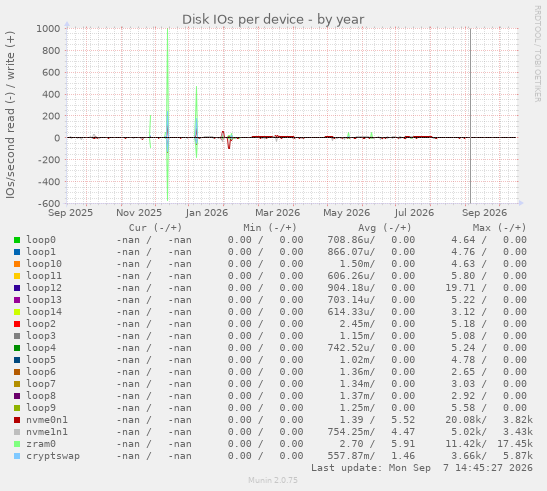Select the loop1 legend label
The image size is (547, 491).
[x=41, y=252]
